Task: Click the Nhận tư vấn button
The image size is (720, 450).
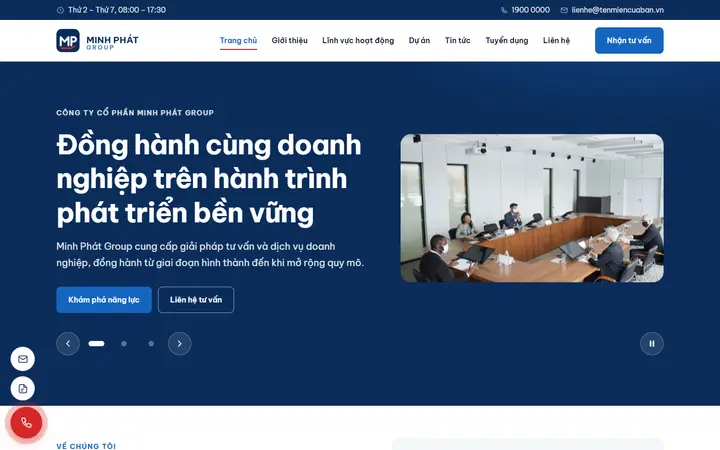Action: coord(629,40)
